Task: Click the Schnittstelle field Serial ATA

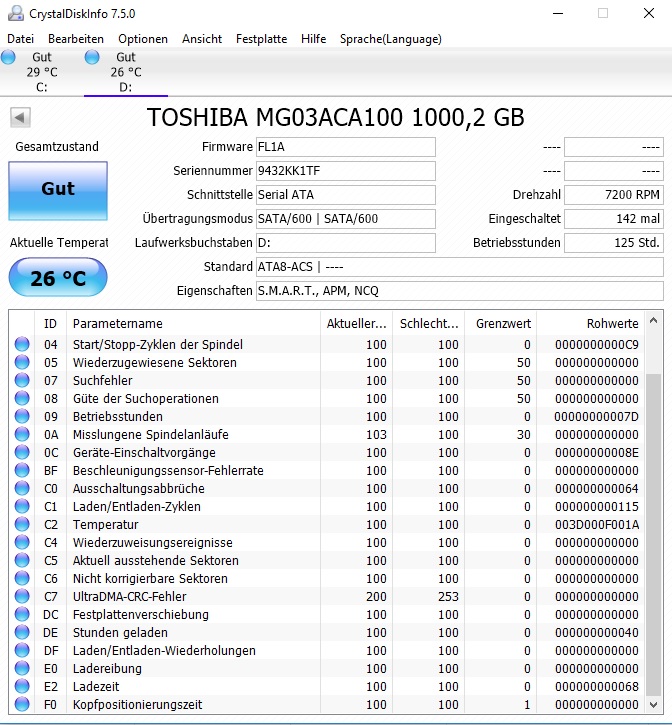Action: [x=345, y=195]
